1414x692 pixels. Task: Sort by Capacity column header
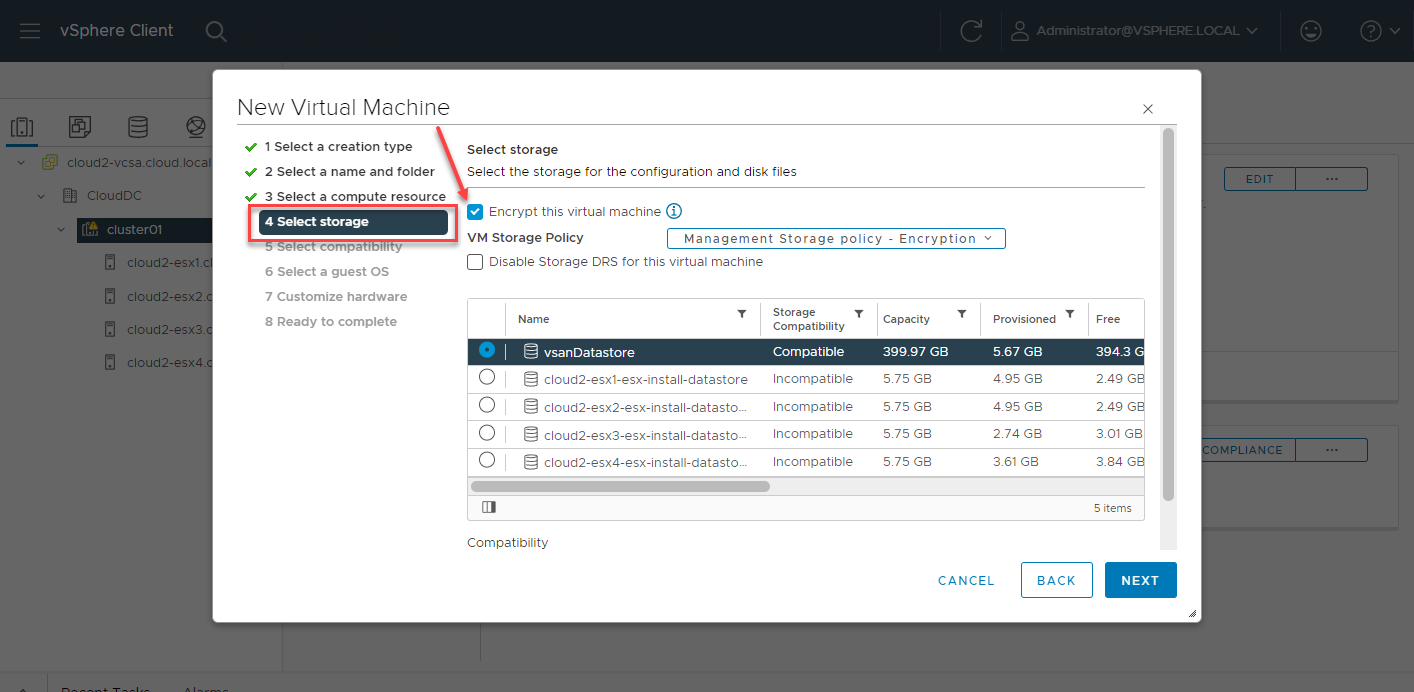pyautogui.click(x=906, y=319)
